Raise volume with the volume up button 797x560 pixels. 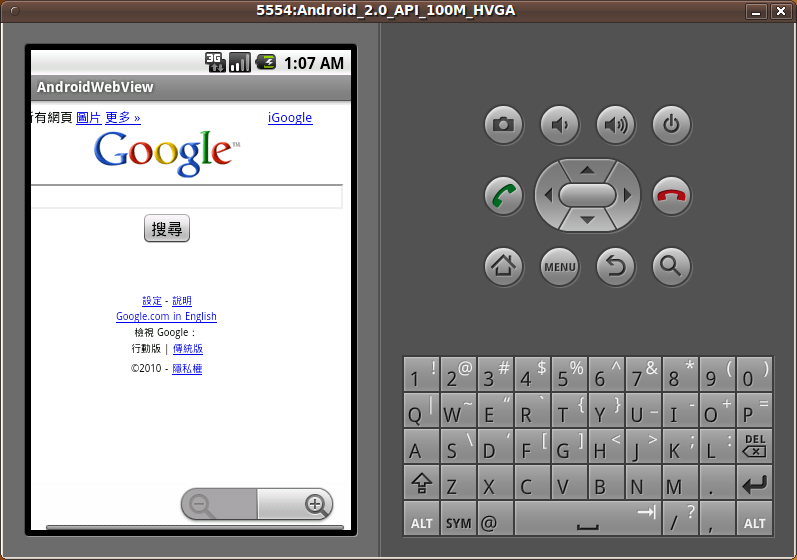[x=615, y=125]
